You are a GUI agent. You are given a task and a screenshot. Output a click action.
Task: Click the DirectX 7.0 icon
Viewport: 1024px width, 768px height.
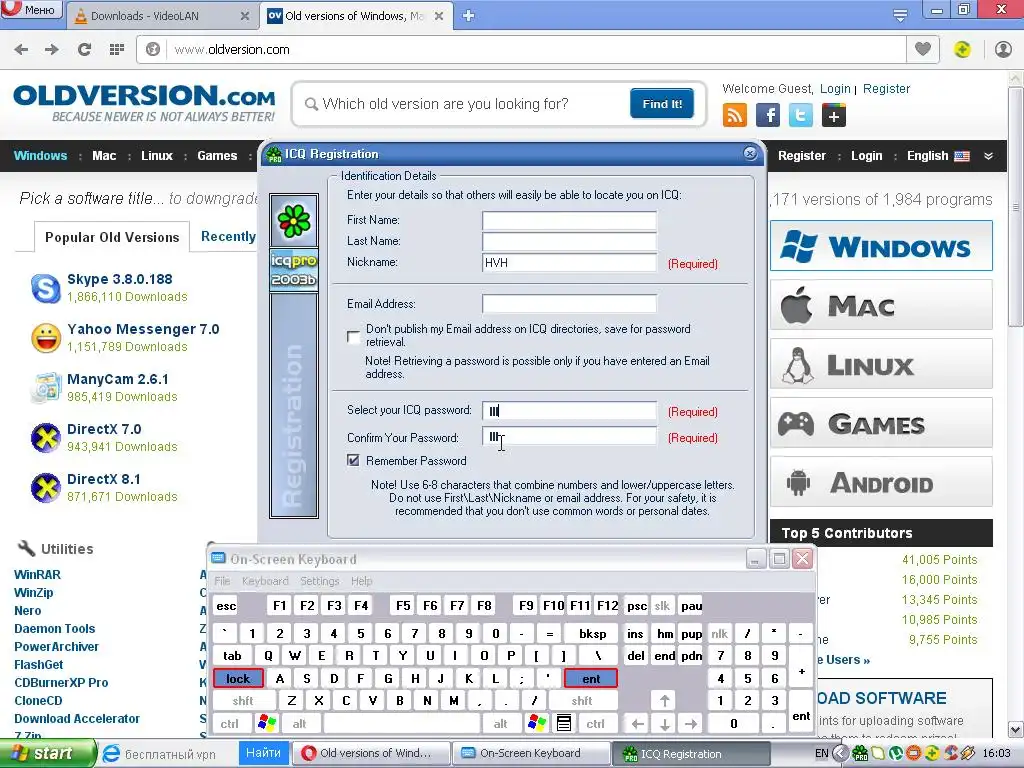(x=46, y=438)
